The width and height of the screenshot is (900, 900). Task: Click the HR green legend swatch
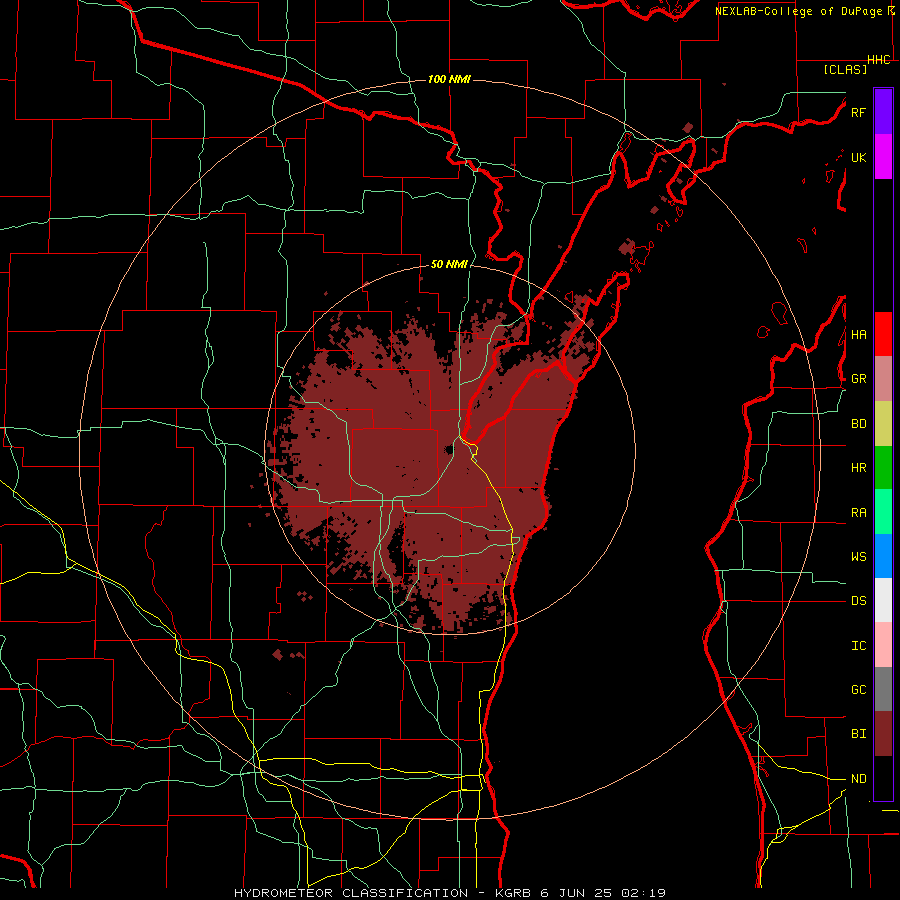883,468
